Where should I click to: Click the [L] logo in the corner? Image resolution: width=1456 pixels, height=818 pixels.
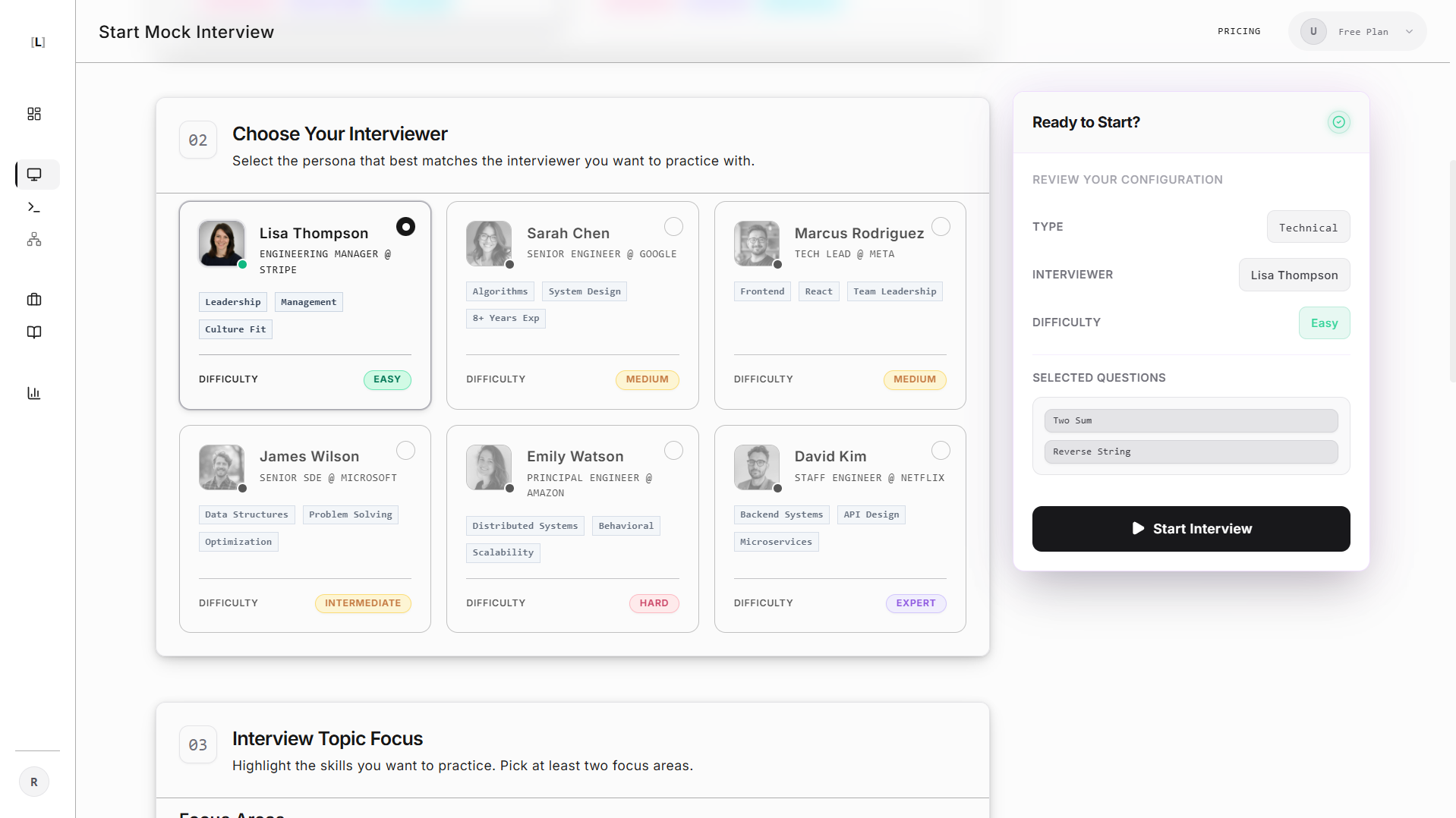[37, 42]
